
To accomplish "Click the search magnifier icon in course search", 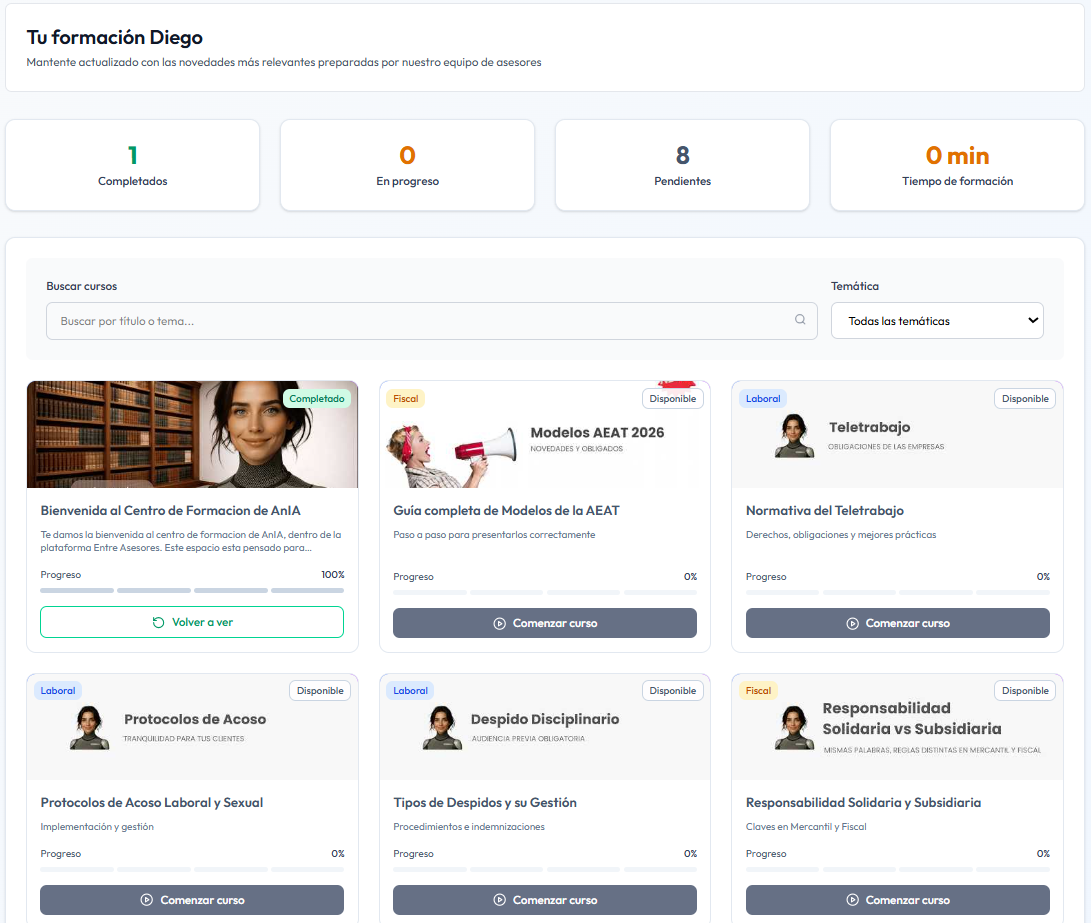I will pos(800,321).
